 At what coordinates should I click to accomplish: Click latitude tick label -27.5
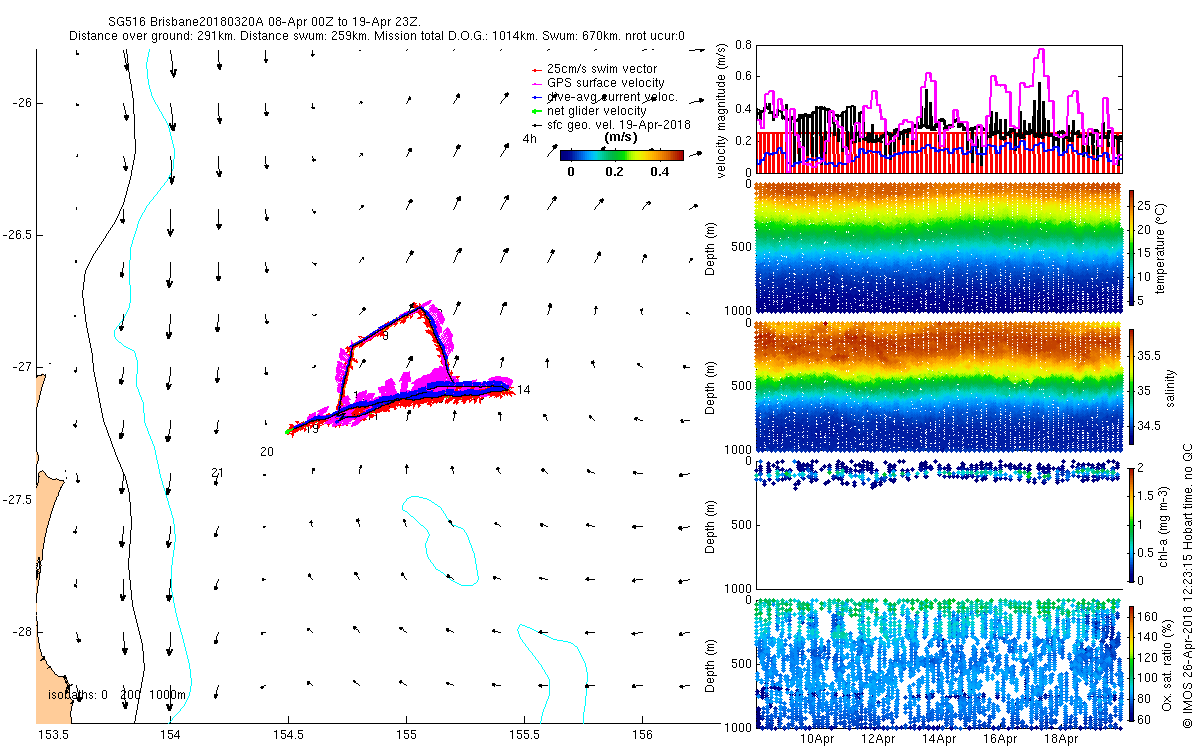click(x=18, y=499)
